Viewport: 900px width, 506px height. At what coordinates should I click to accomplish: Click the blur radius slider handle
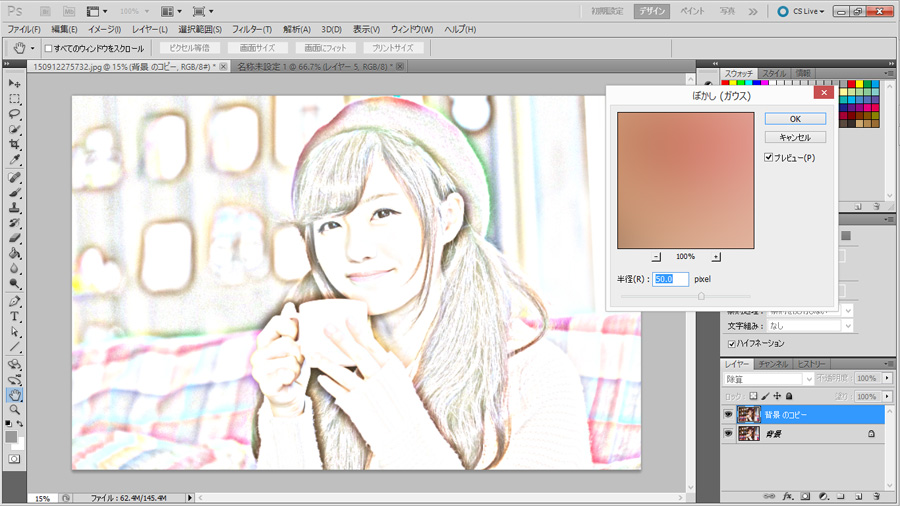(701, 296)
